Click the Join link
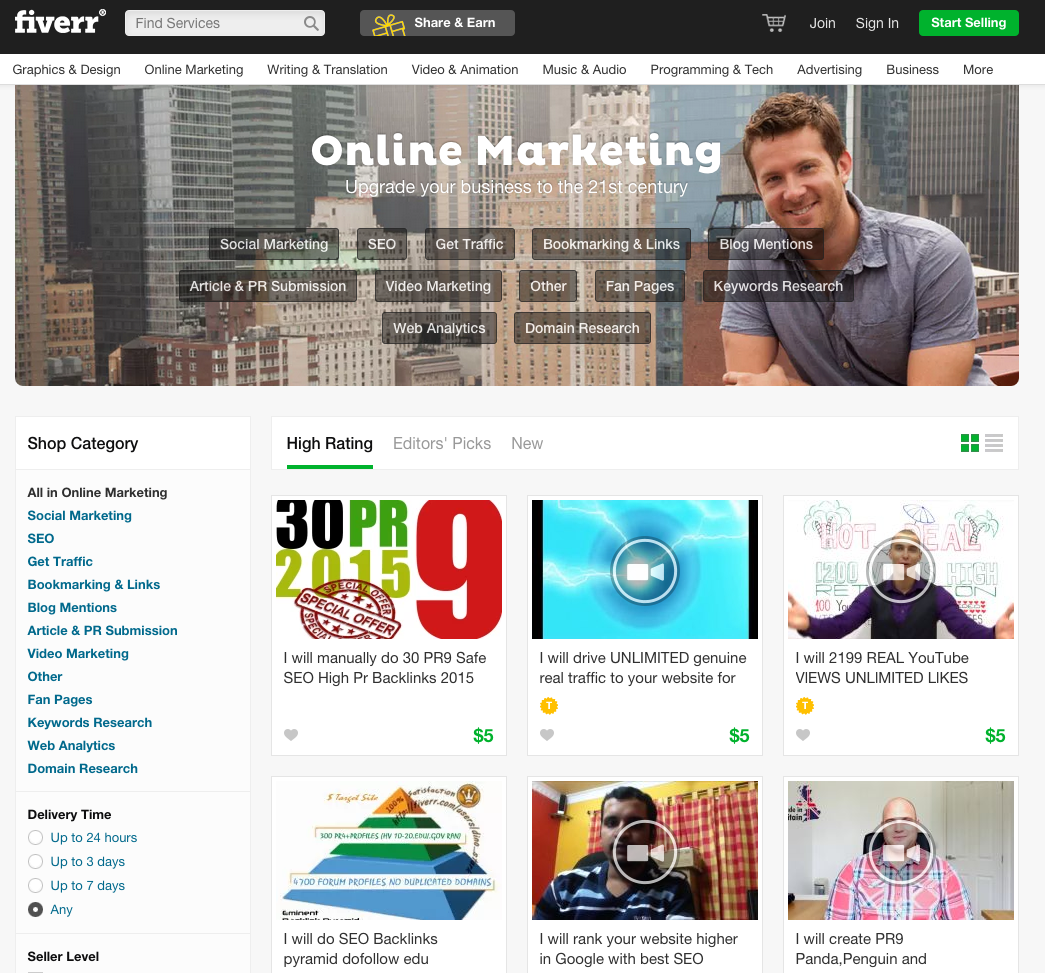Image resolution: width=1045 pixels, height=973 pixels. coord(822,23)
